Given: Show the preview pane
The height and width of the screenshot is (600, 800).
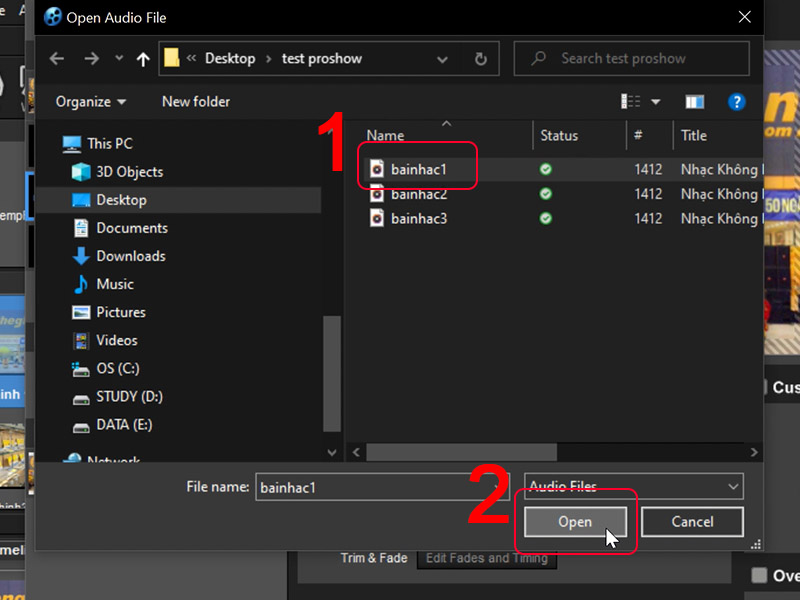Looking at the screenshot, I should (694, 102).
